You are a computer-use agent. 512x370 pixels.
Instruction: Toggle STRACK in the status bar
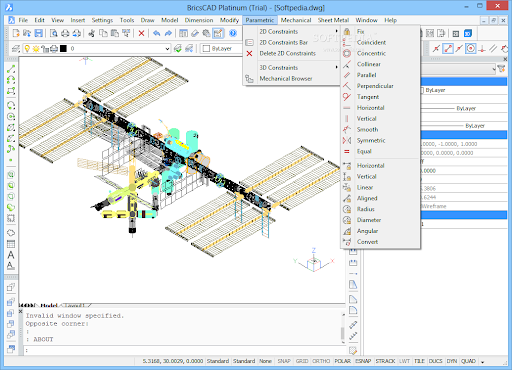coord(385,361)
